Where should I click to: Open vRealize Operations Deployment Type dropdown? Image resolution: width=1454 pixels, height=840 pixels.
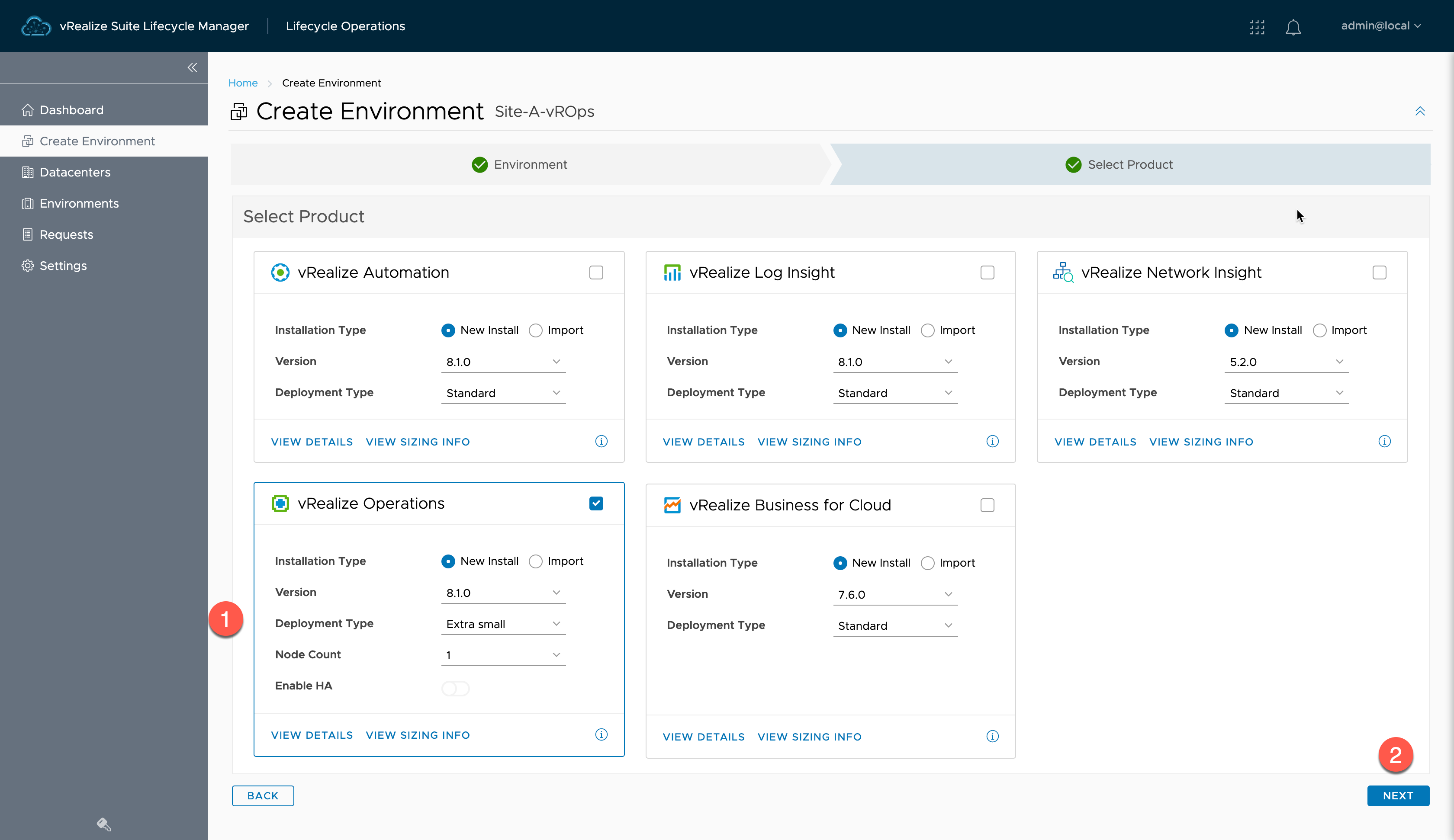pos(502,624)
